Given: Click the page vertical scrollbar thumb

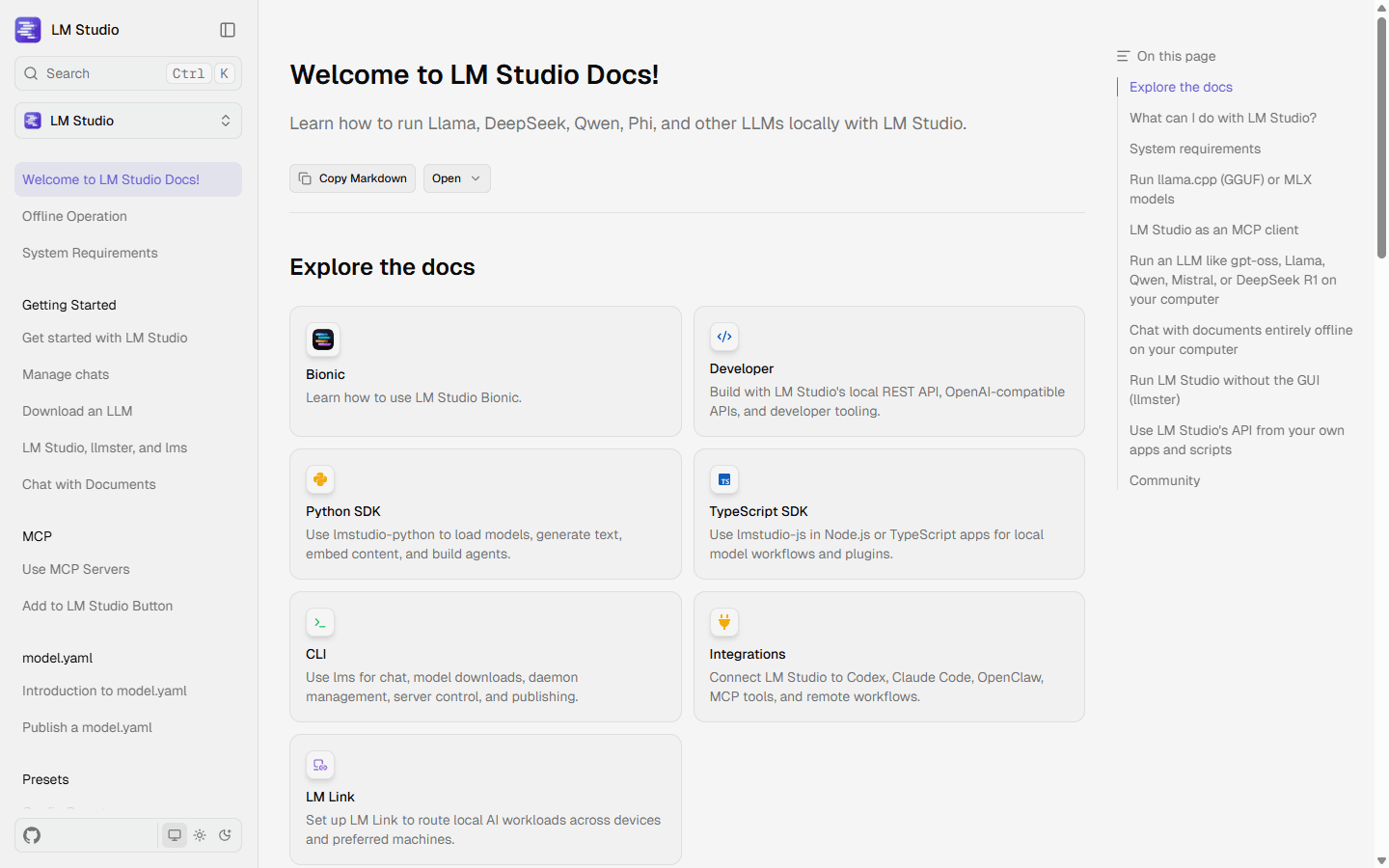Looking at the screenshot, I should 1381,138.
